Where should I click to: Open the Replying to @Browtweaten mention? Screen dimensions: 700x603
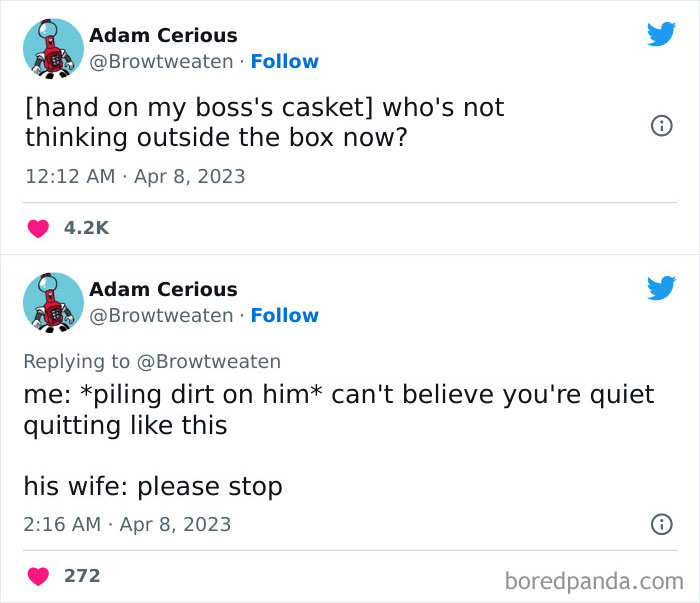pos(208,362)
